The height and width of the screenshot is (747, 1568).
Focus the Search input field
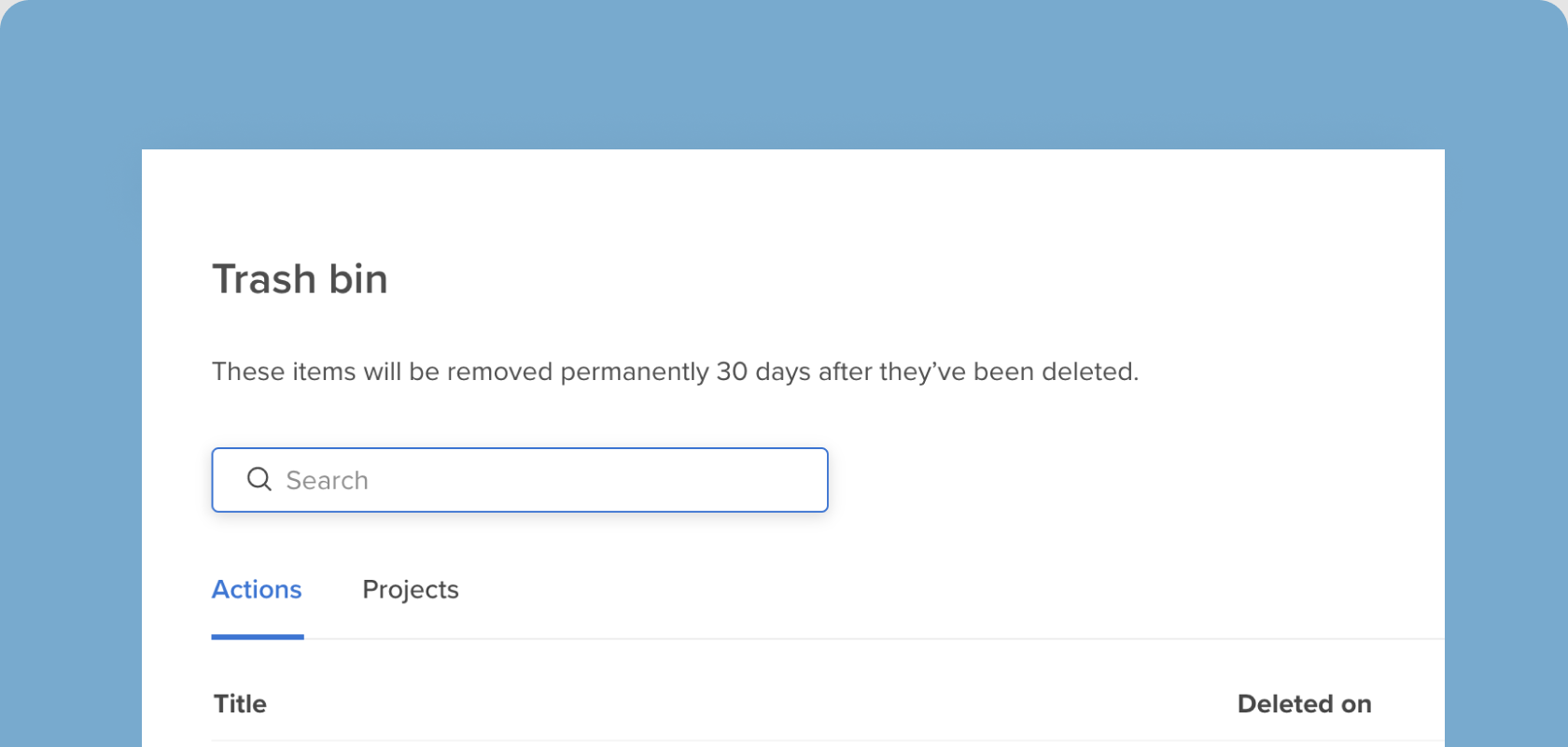coord(520,480)
